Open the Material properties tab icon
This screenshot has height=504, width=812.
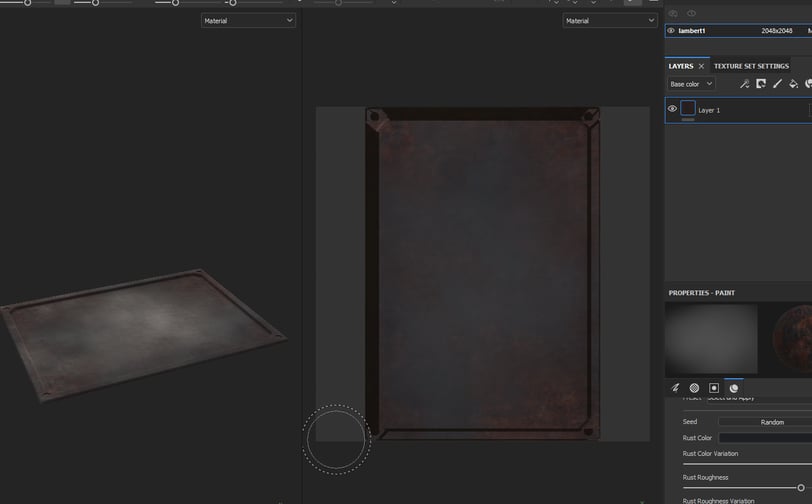coord(734,388)
